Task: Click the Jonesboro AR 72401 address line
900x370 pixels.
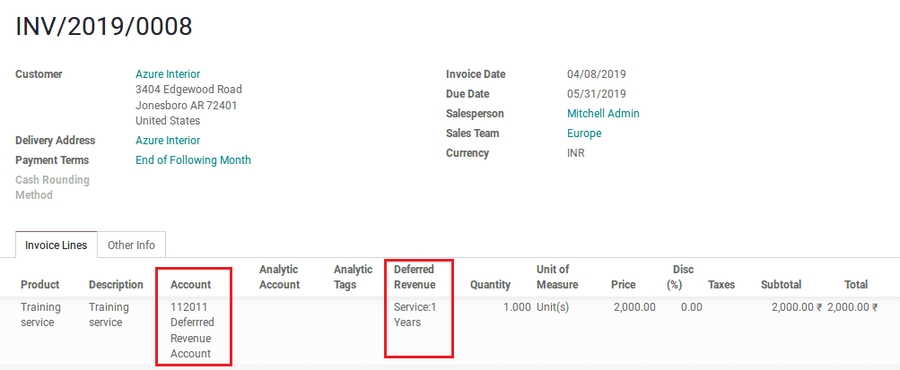Action: click(186, 106)
